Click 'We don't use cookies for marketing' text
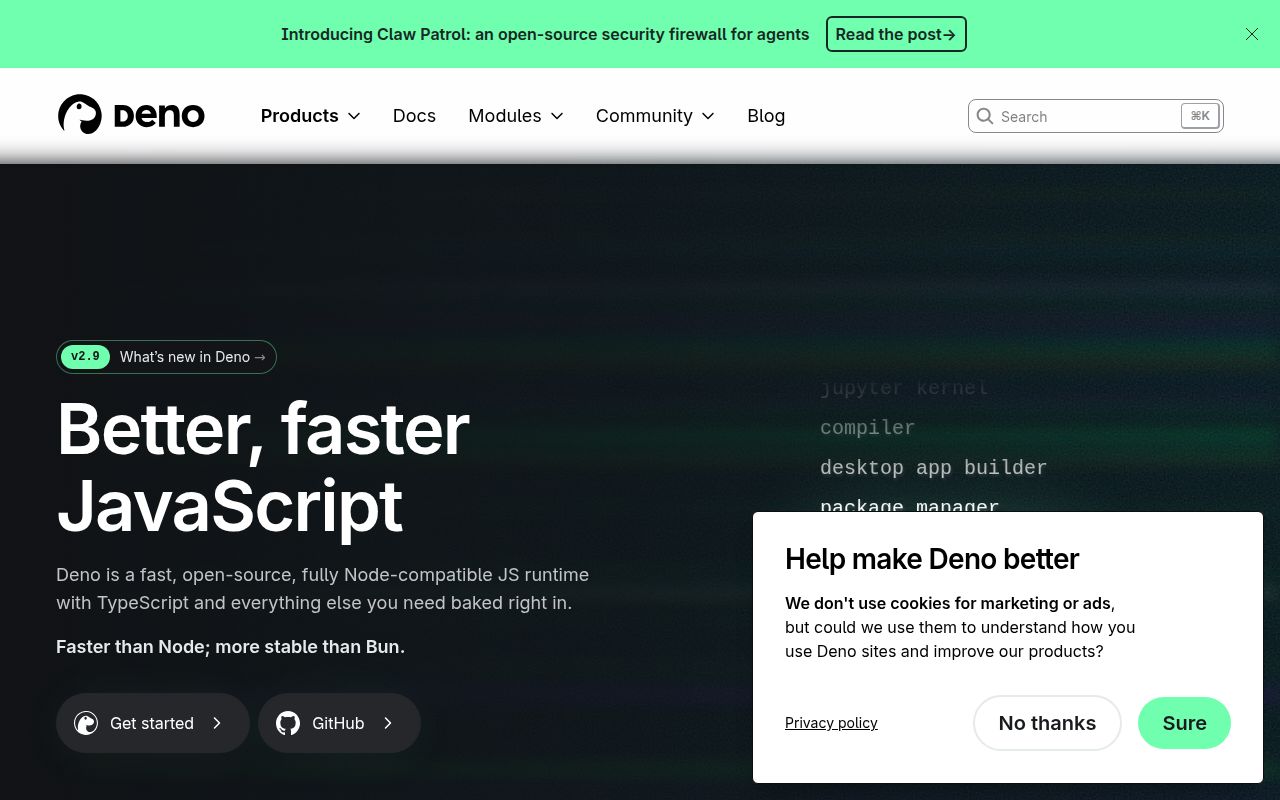Screen dimensions: 1280x800 coord(950,603)
